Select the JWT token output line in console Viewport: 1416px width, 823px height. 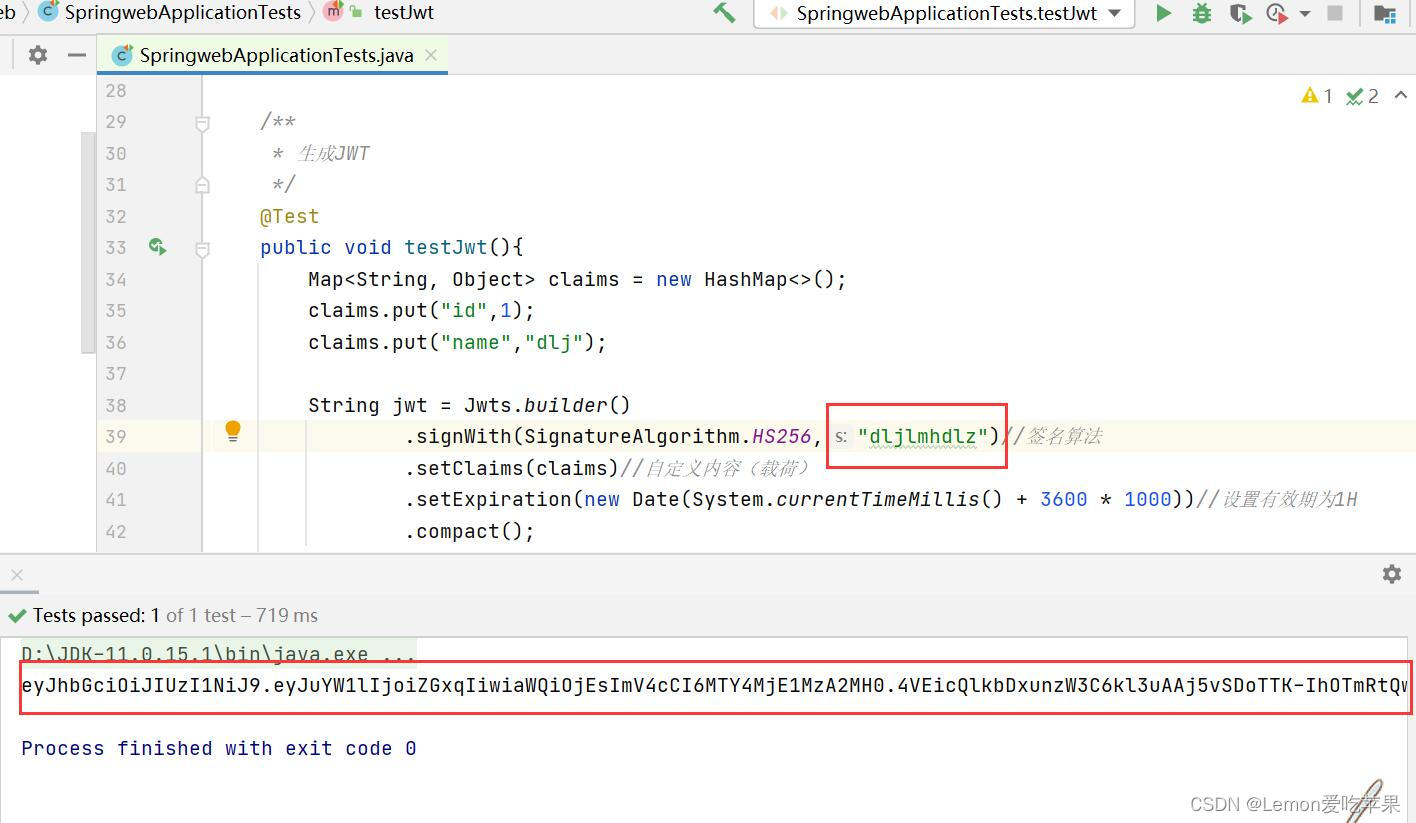700,688
